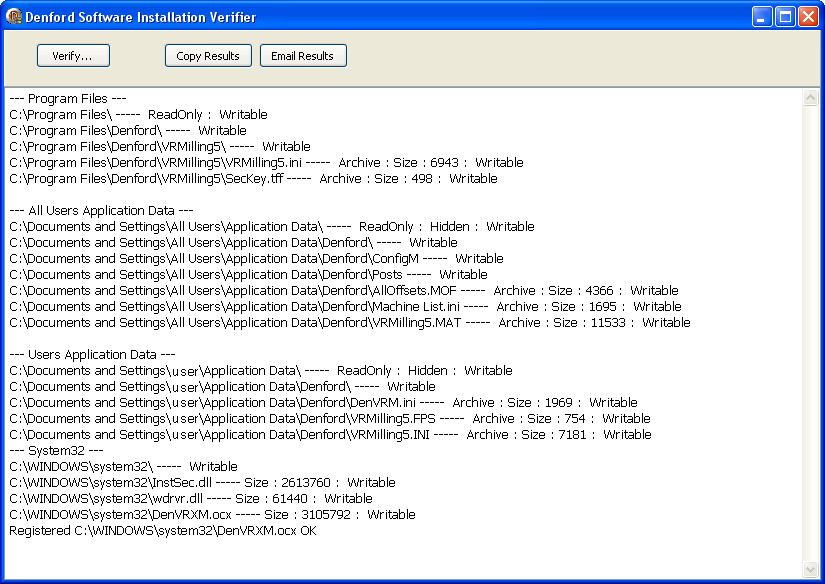Image resolution: width=825 pixels, height=584 pixels.
Task: Click the vertical scrollbar track
Action: point(812,330)
